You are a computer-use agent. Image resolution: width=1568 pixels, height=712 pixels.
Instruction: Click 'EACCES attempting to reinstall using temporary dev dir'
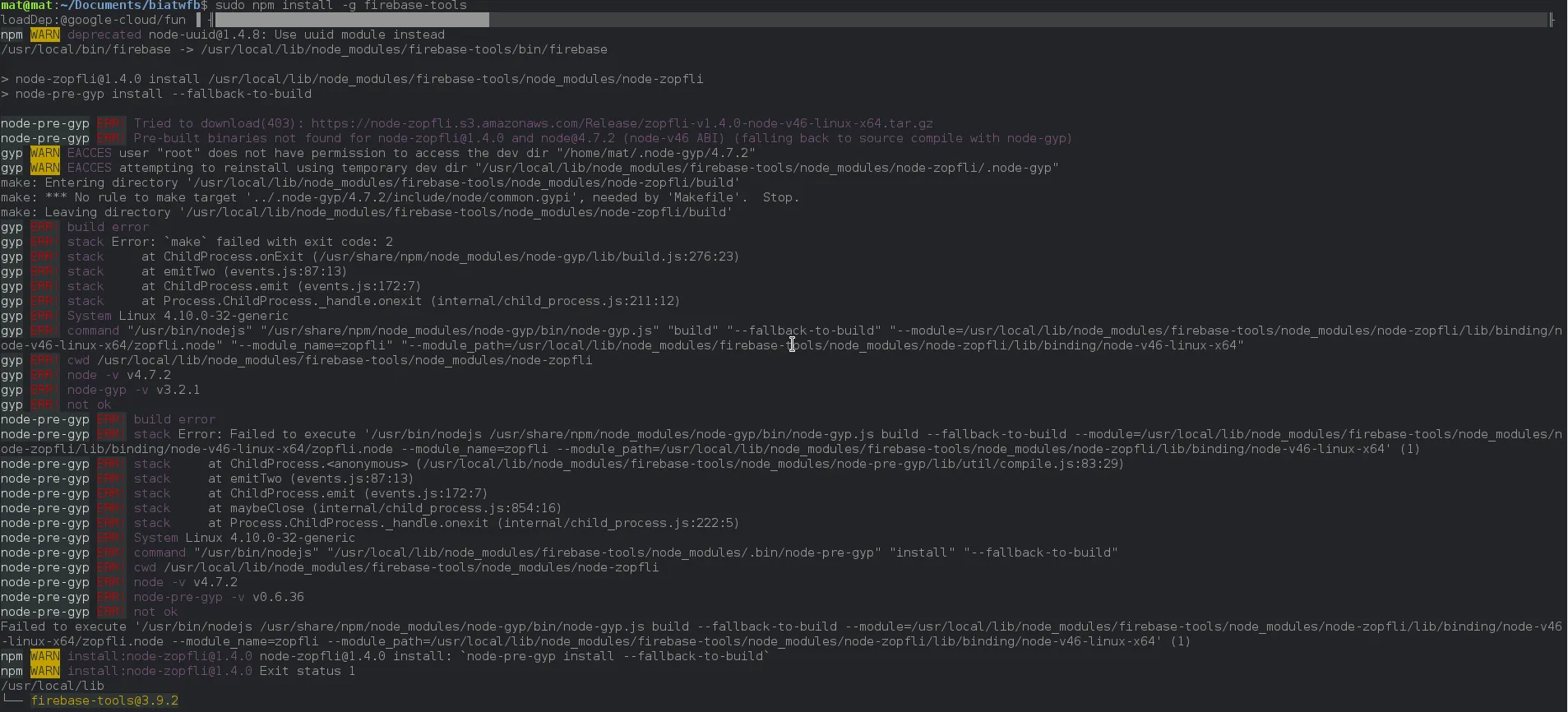pos(267,168)
